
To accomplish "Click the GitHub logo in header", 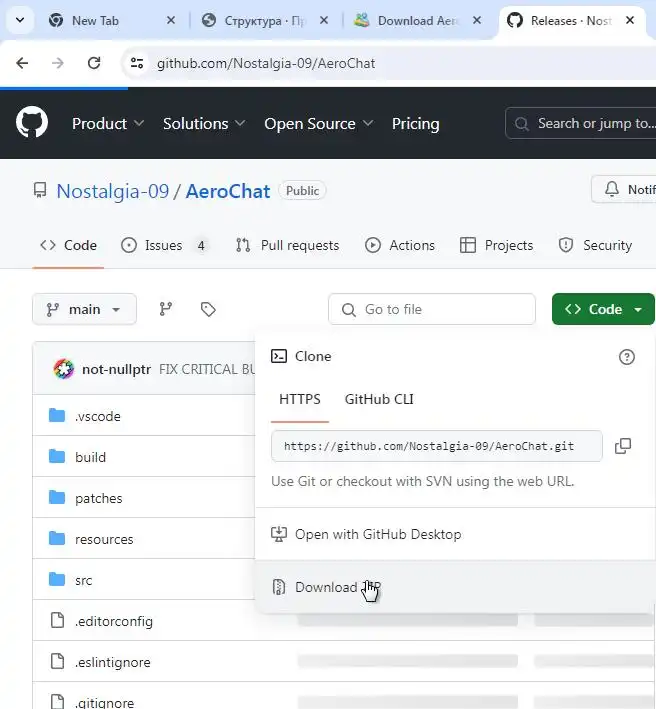I will click(x=32, y=122).
